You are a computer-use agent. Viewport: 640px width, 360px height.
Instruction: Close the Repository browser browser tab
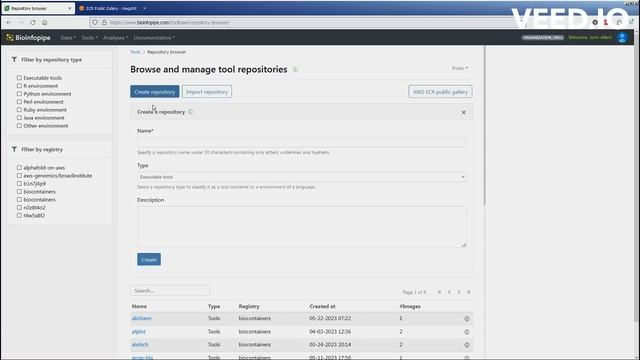coord(69,8)
